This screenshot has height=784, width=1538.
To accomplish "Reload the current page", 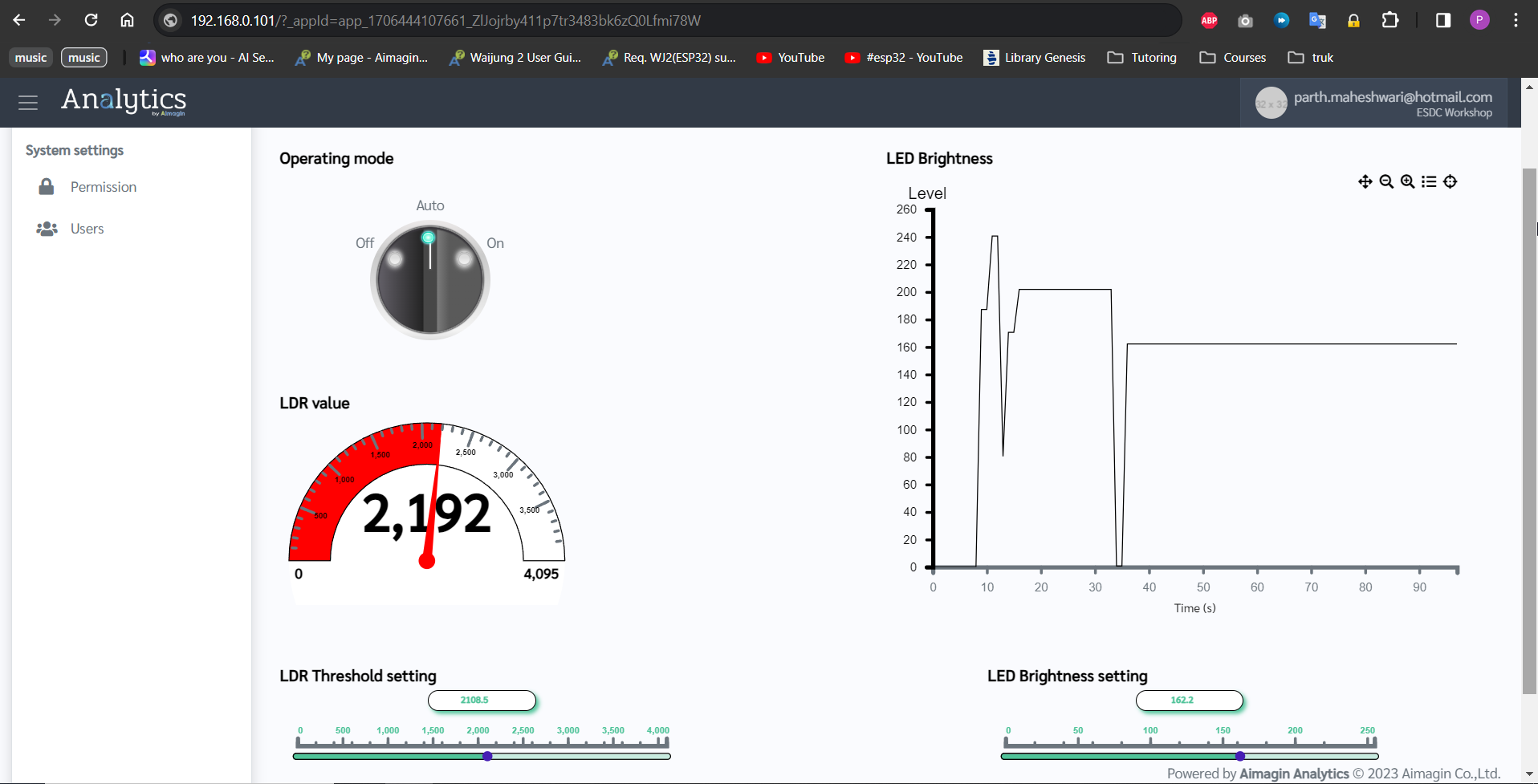I will point(92,20).
